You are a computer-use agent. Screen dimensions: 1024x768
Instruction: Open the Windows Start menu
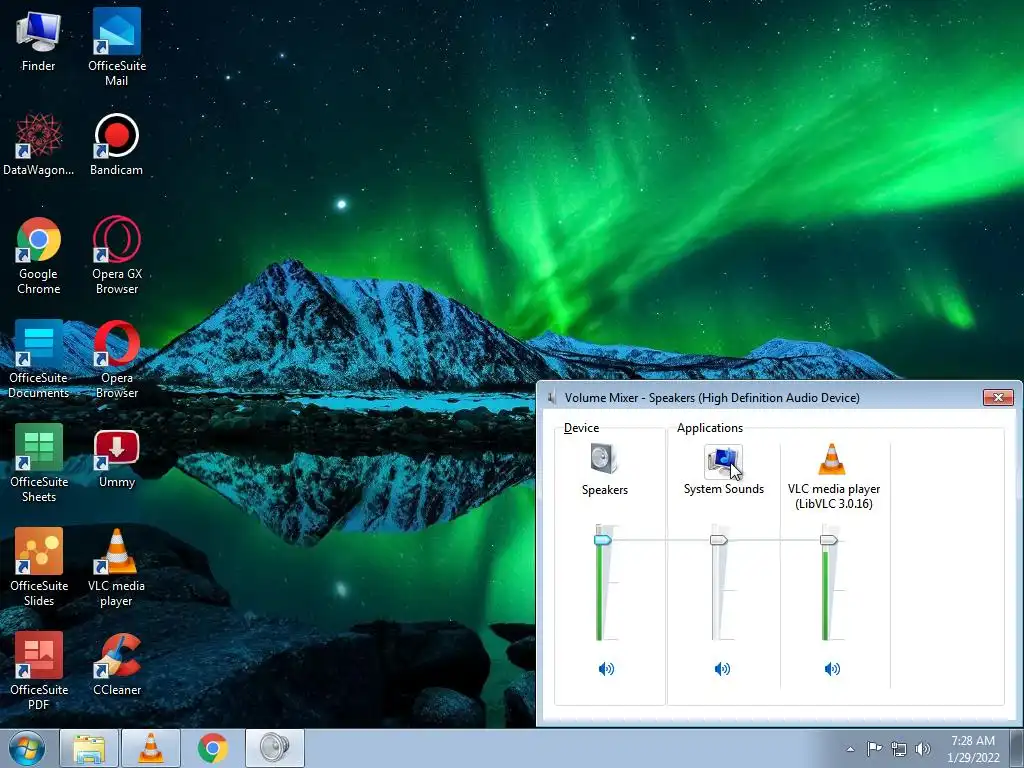(x=27, y=748)
